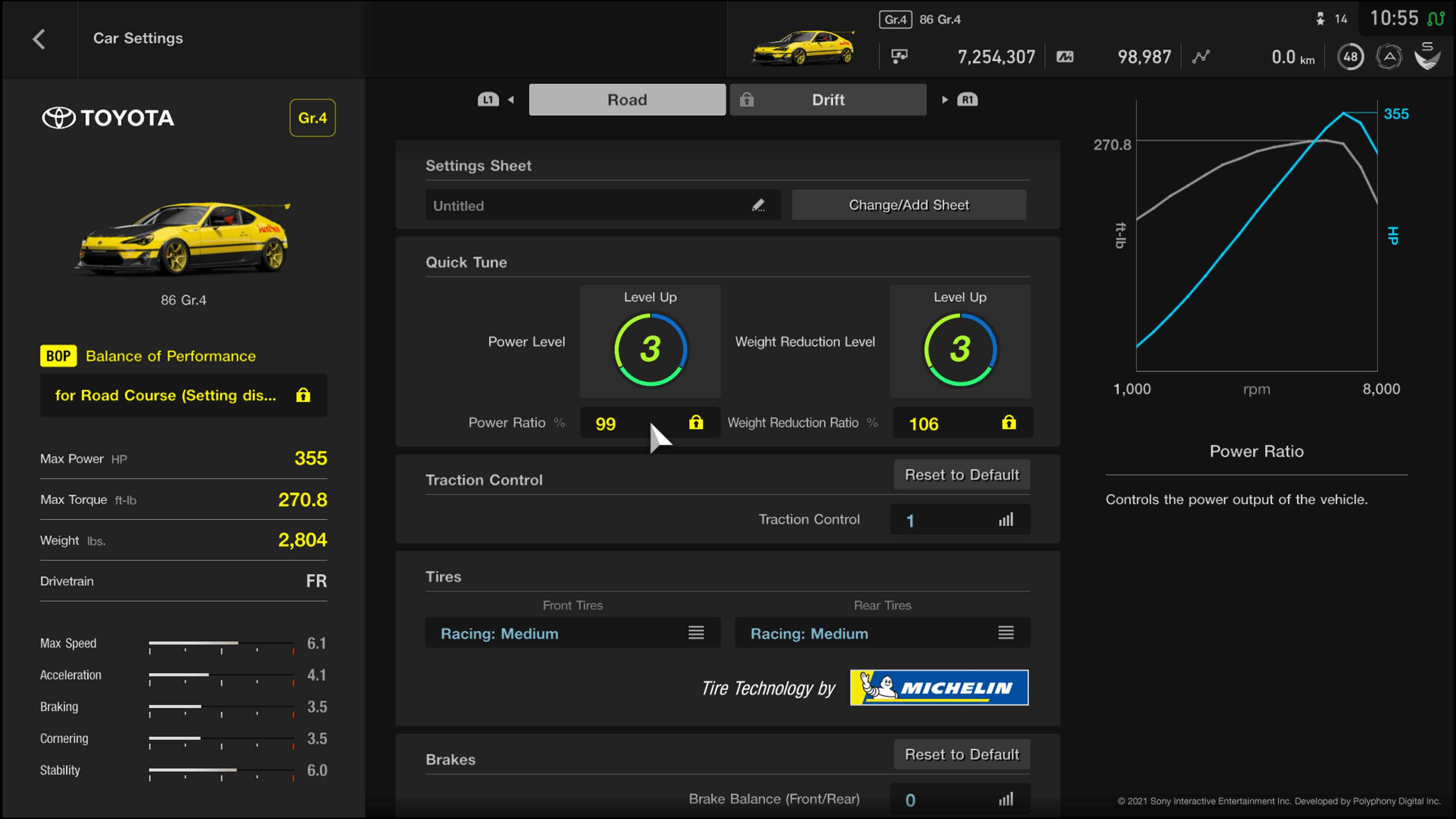The image size is (1456, 819).
Task: Click the Power Ratio lock icon
Action: pos(697,422)
